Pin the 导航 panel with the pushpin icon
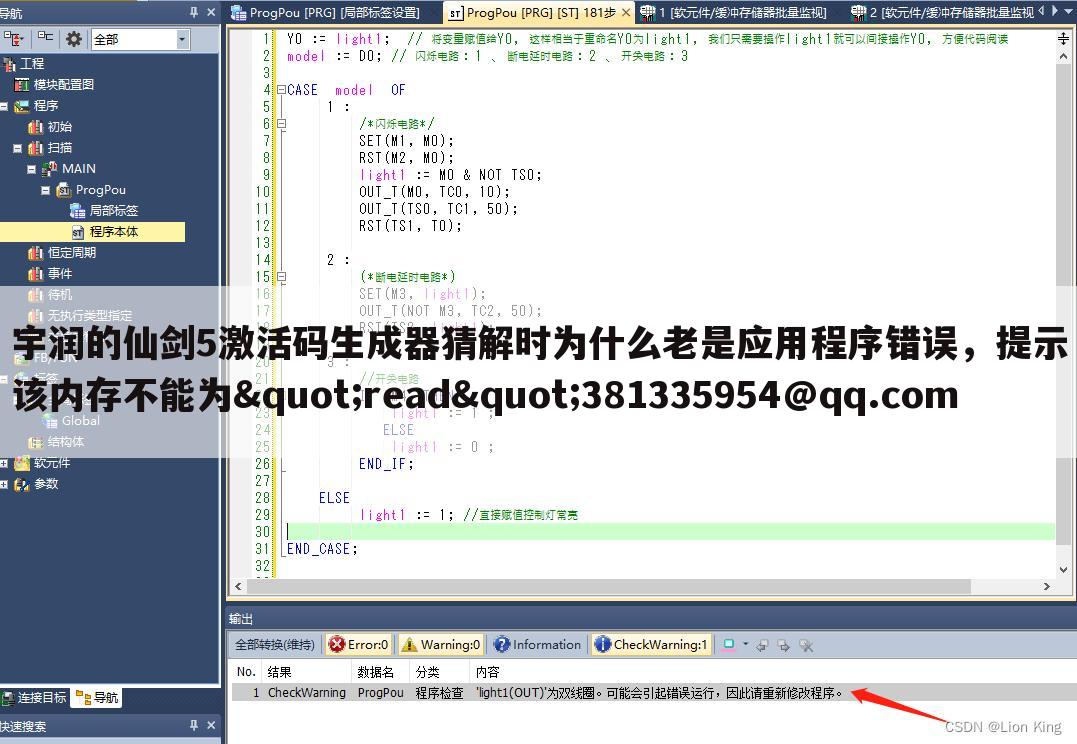 [x=194, y=12]
